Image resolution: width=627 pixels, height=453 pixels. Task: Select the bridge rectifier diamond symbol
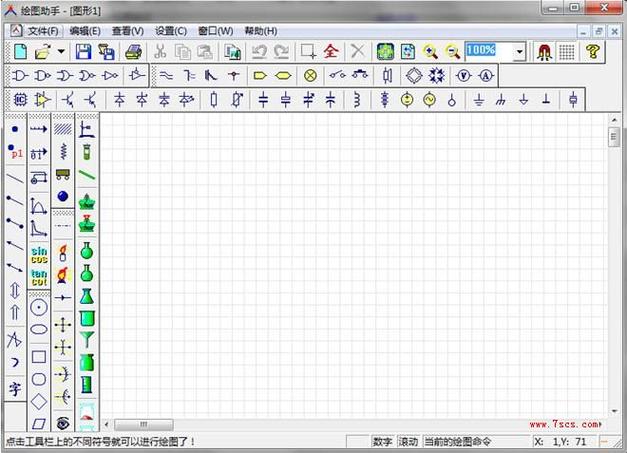coord(414,75)
